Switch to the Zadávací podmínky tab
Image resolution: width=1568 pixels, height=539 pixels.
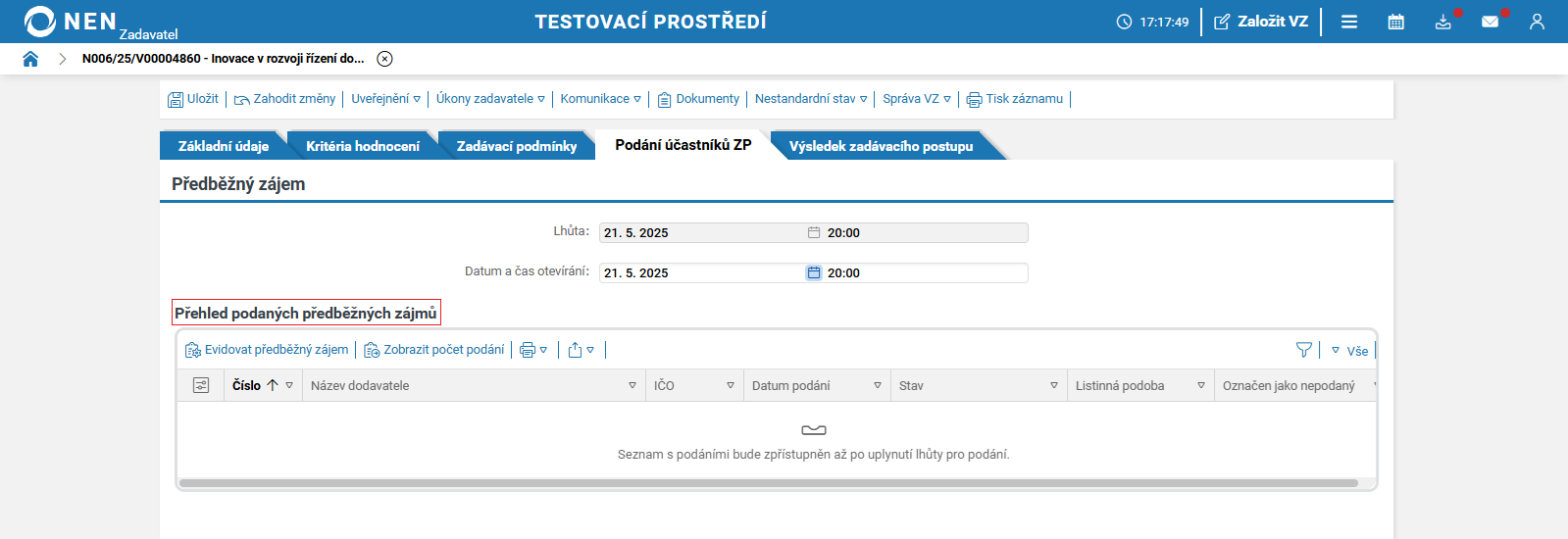pos(517,146)
